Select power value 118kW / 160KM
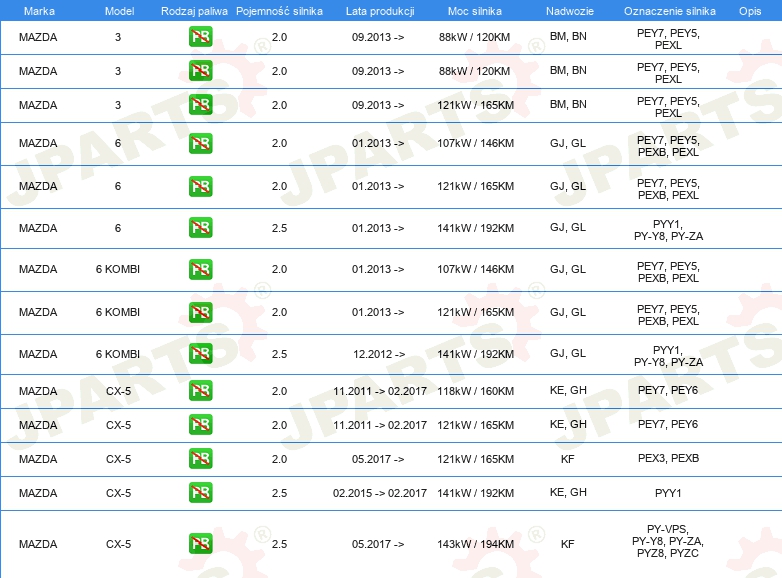 pyautogui.click(x=475, y=391)
